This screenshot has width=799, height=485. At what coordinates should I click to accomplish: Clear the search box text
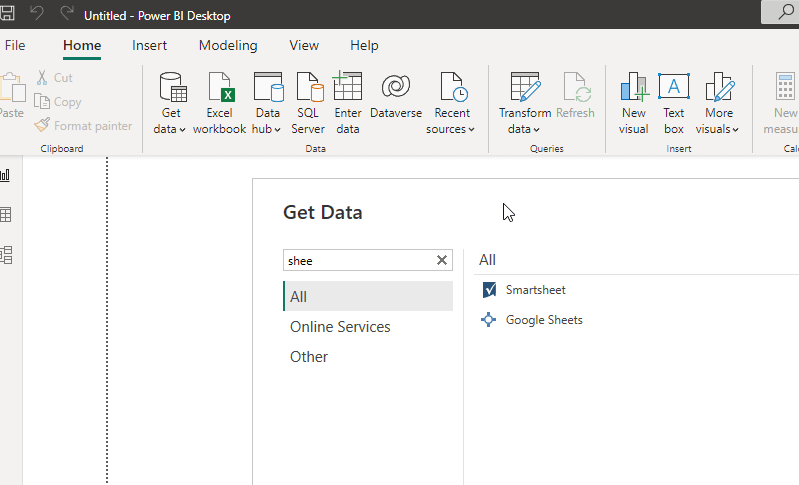442,261
